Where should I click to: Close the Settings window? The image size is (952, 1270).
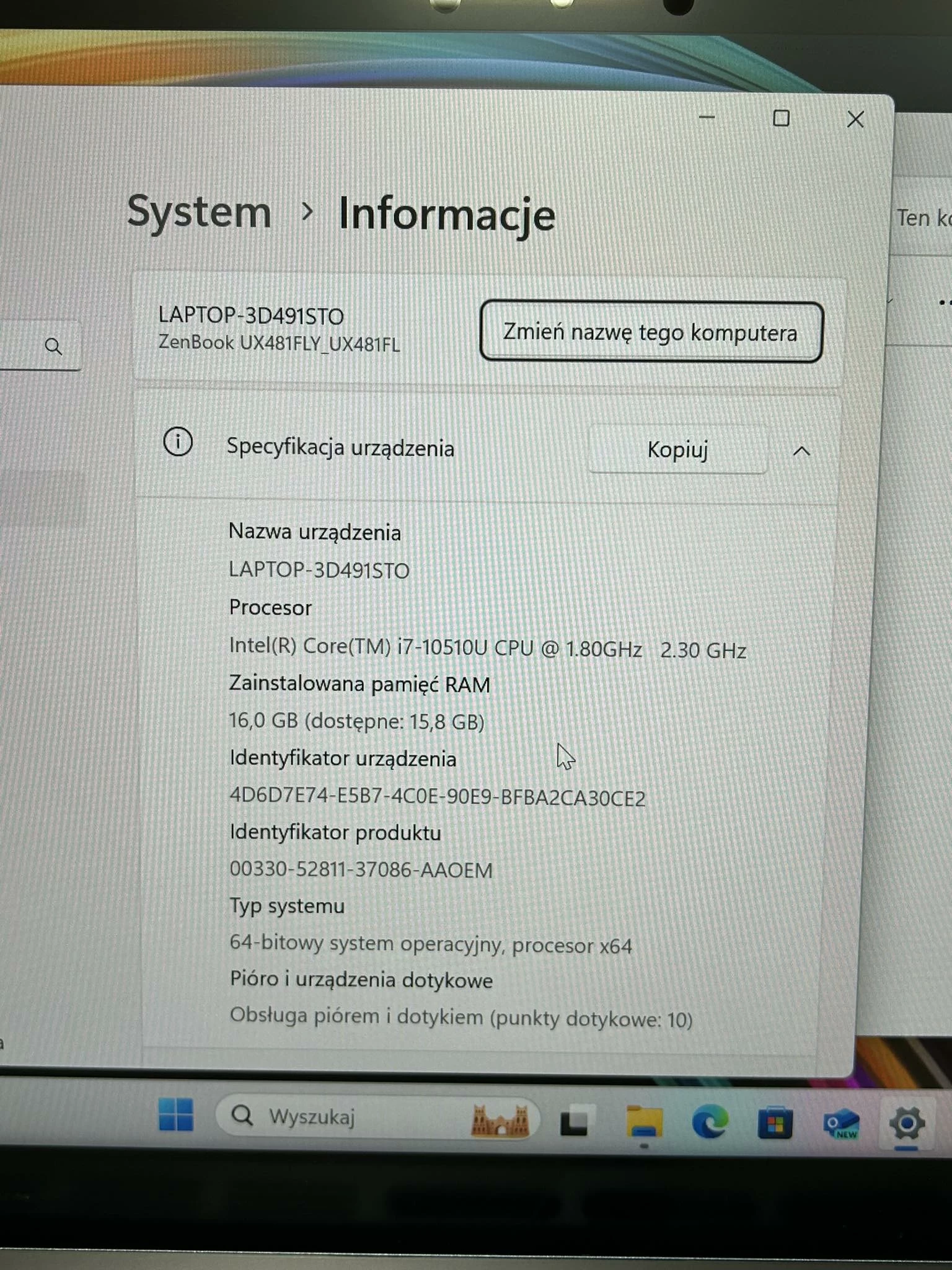855,119
